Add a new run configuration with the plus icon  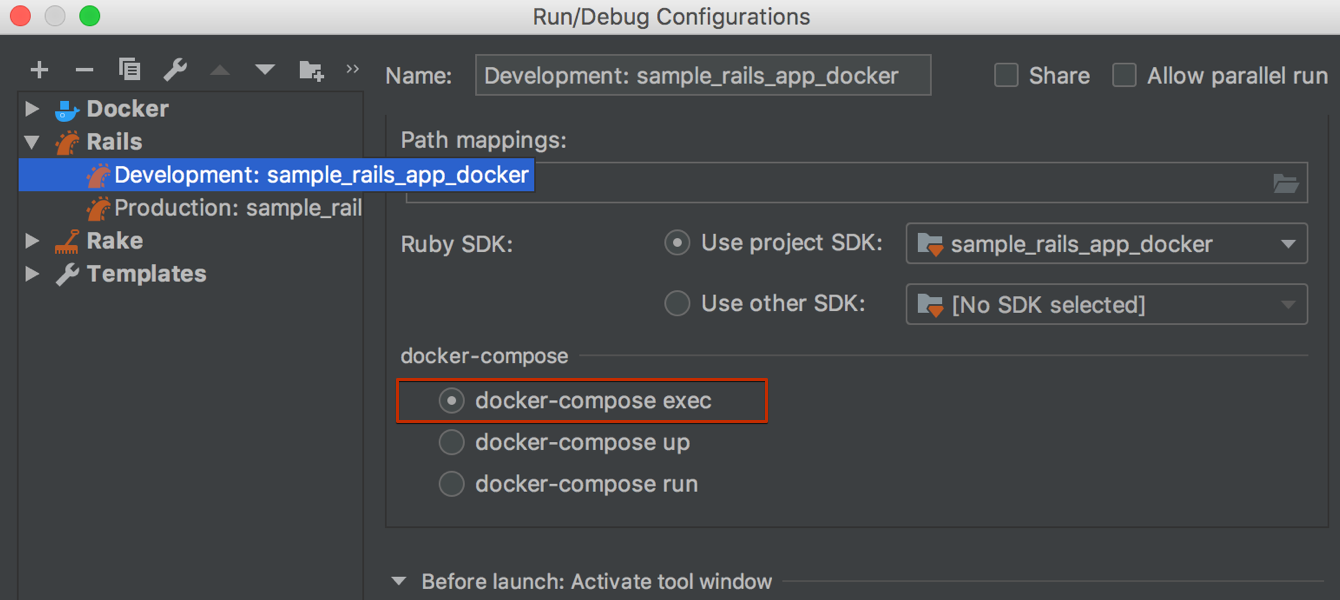(39, 69)
